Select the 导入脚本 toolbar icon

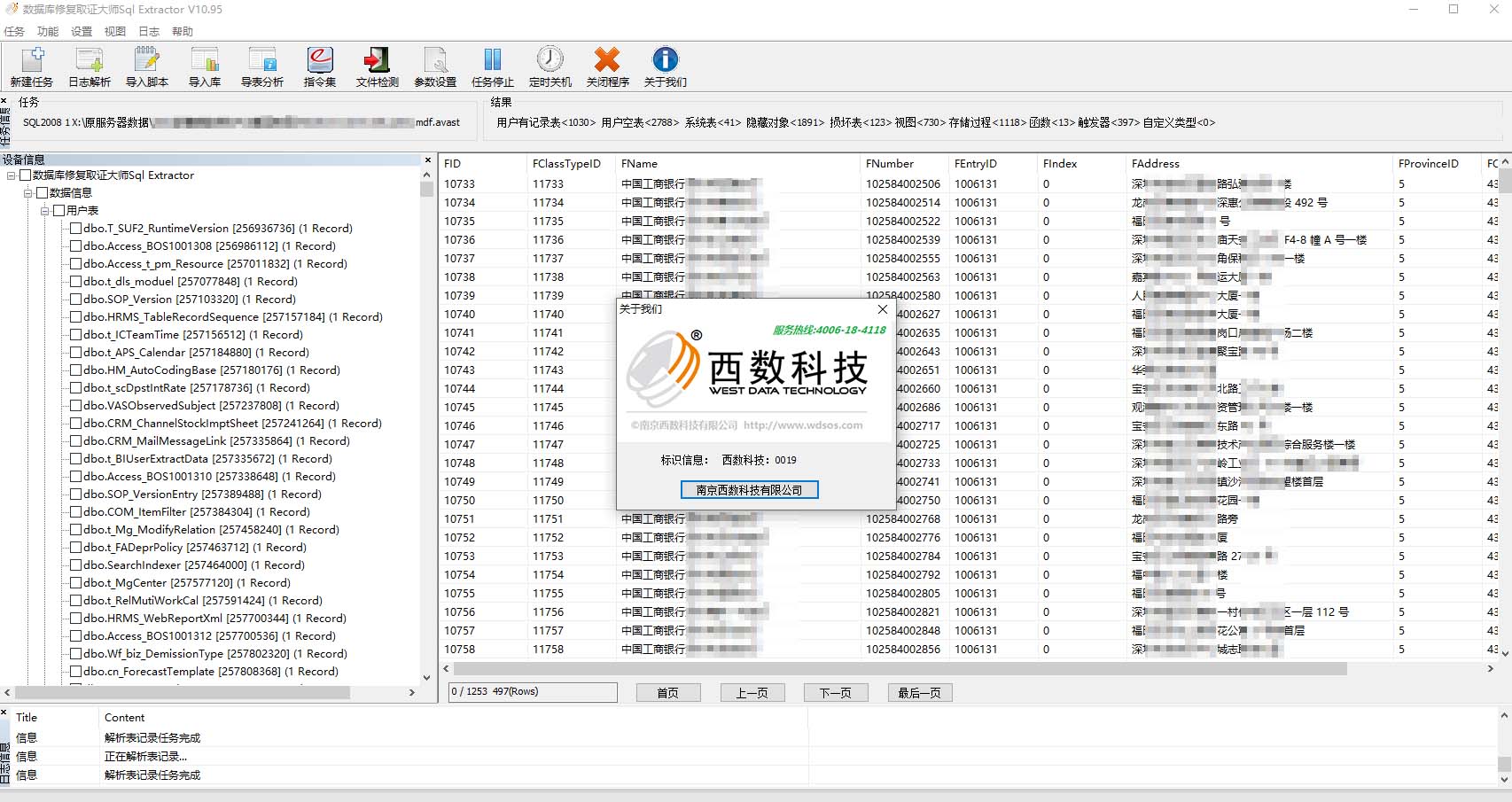click(x=147, y=67)
